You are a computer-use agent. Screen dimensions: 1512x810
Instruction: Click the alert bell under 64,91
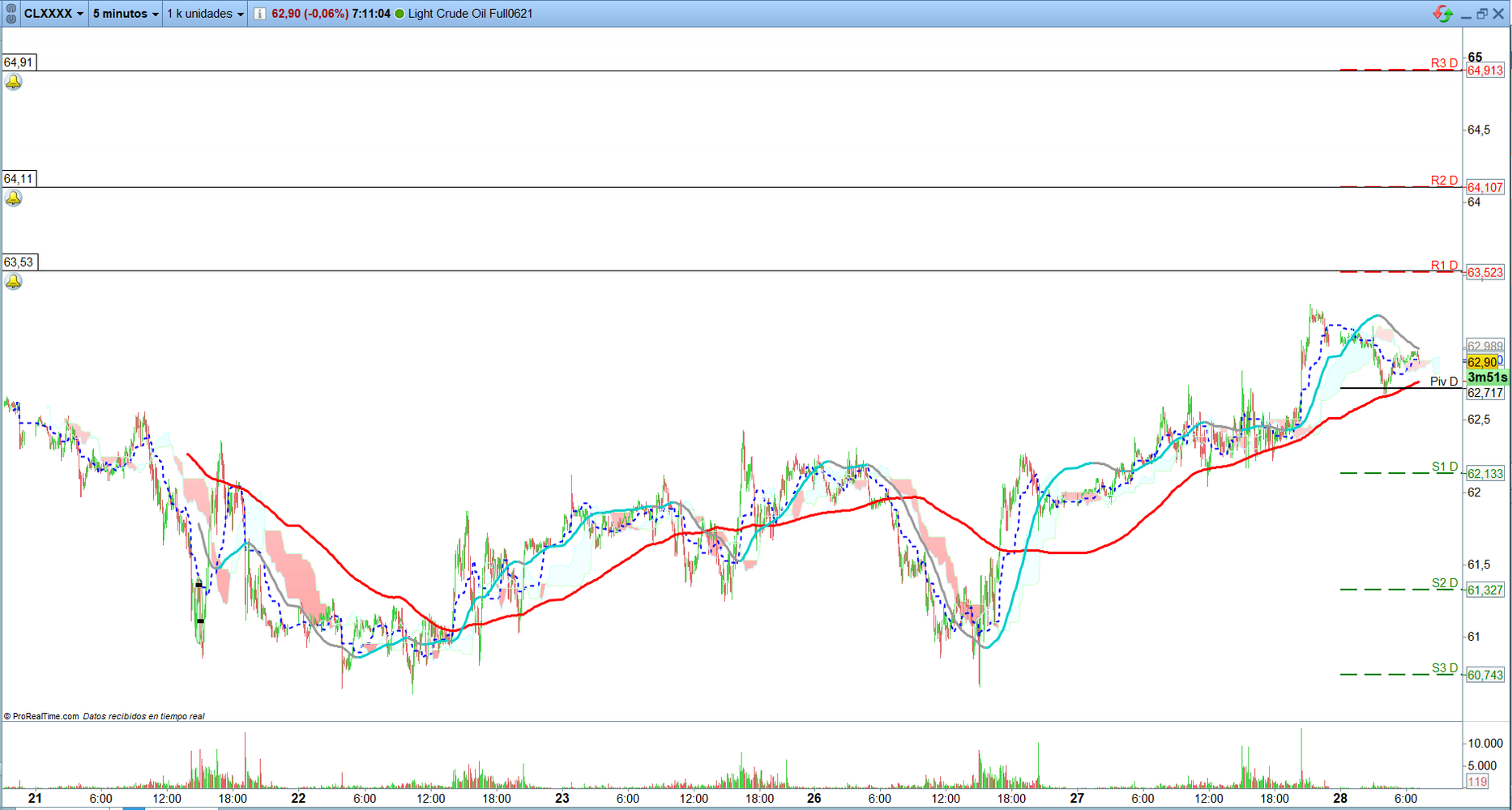(x=14, y=83)
